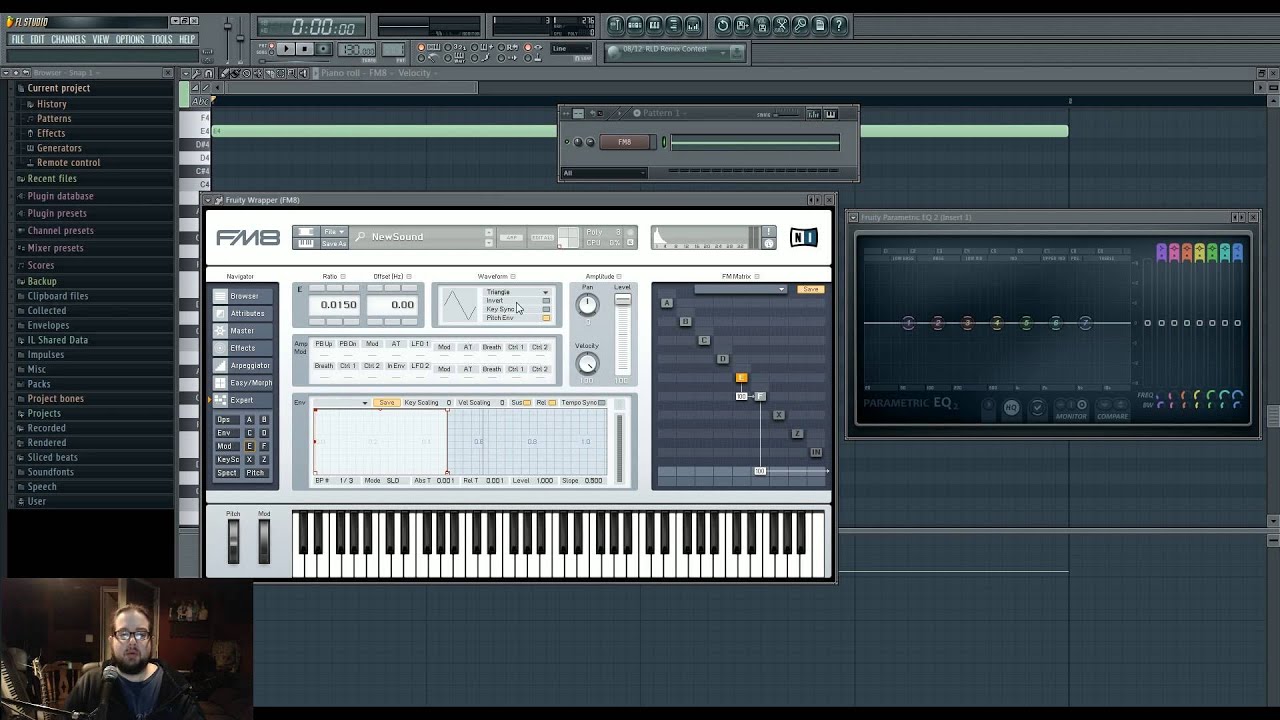Screen dimensions: 1280x720
Task: Open the VIEW menu
Action: [101, 39]
